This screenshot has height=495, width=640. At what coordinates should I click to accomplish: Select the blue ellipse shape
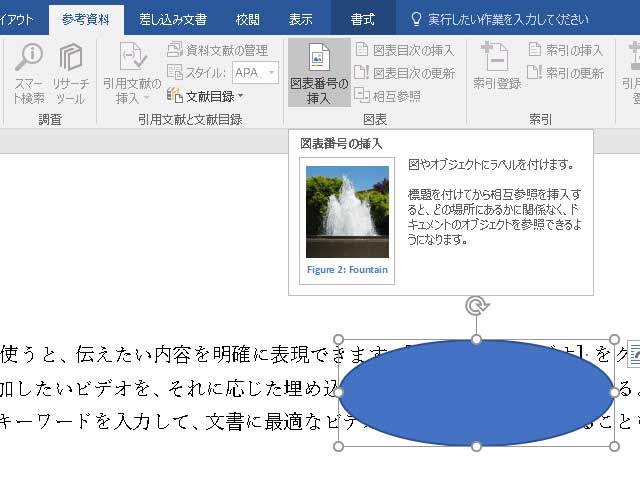476,393
